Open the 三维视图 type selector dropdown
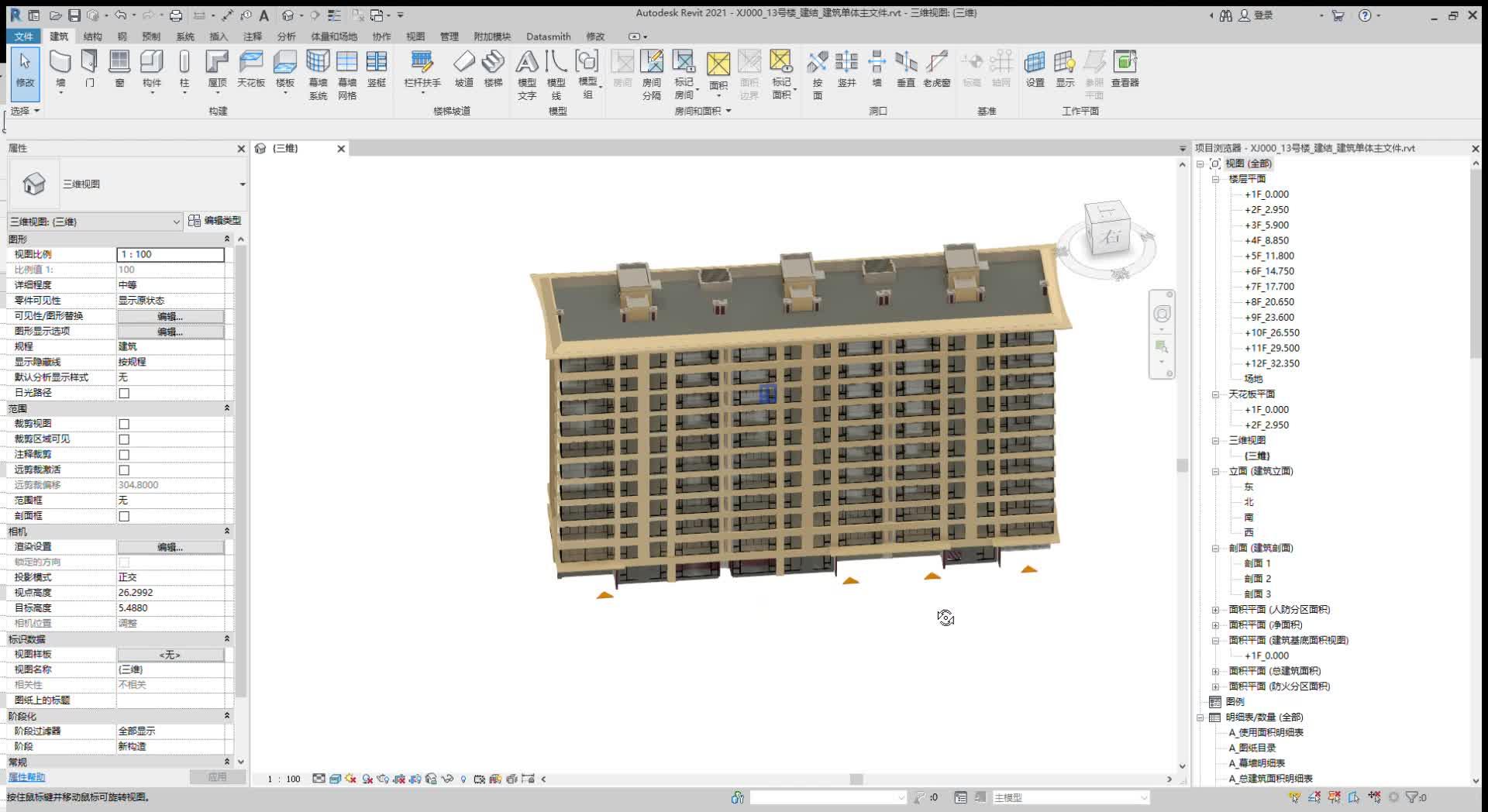 pyautogui.click(x=242, y=184)
